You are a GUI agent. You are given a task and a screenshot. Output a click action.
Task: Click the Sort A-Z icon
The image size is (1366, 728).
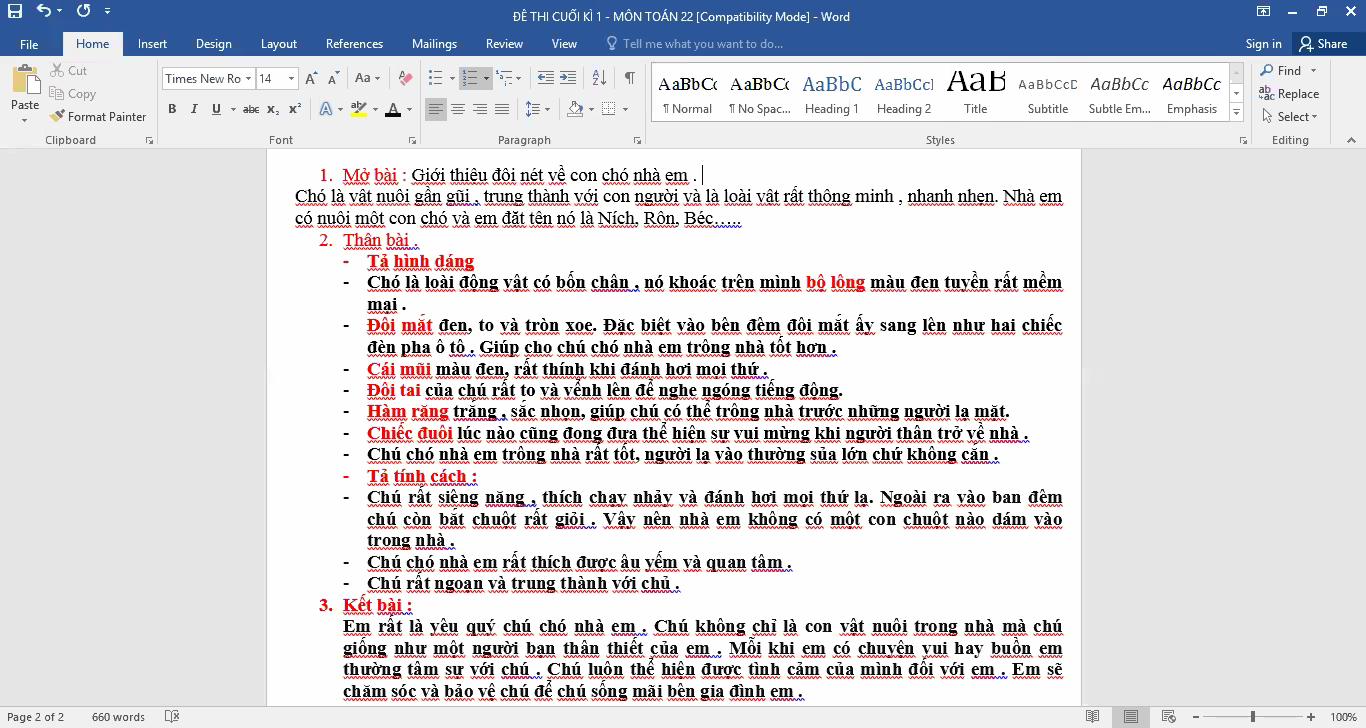599,78
